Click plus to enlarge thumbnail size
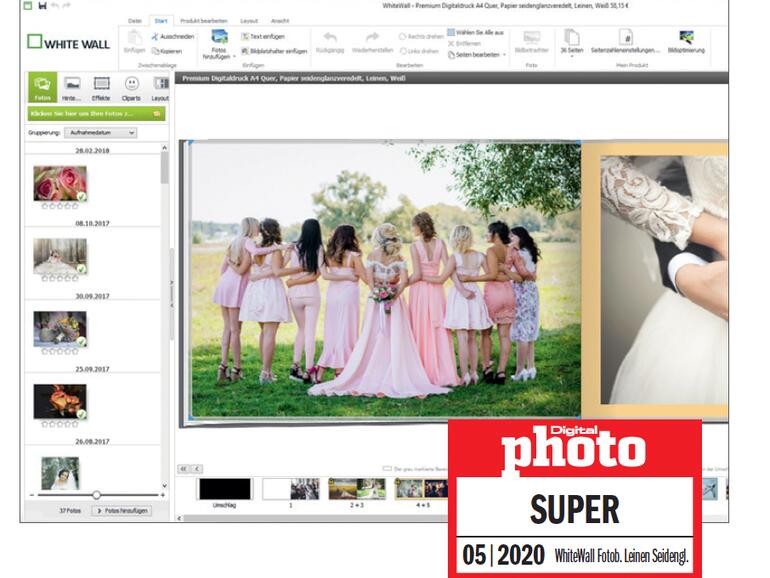This screenshot has height=578, width=770. (163, 495)
